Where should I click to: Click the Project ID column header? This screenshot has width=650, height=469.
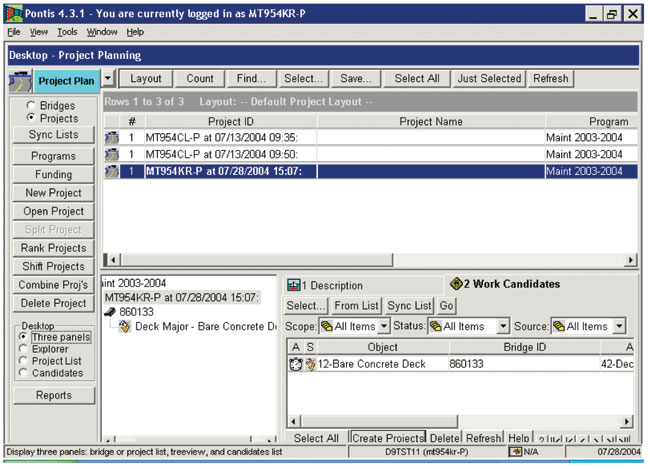point(230,121)
